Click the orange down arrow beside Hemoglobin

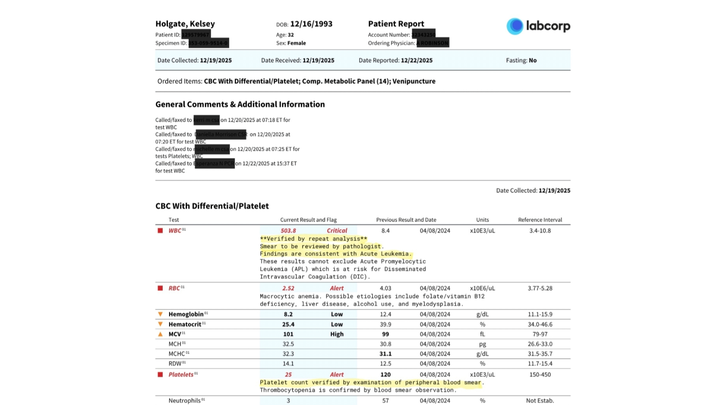[160, 314]
